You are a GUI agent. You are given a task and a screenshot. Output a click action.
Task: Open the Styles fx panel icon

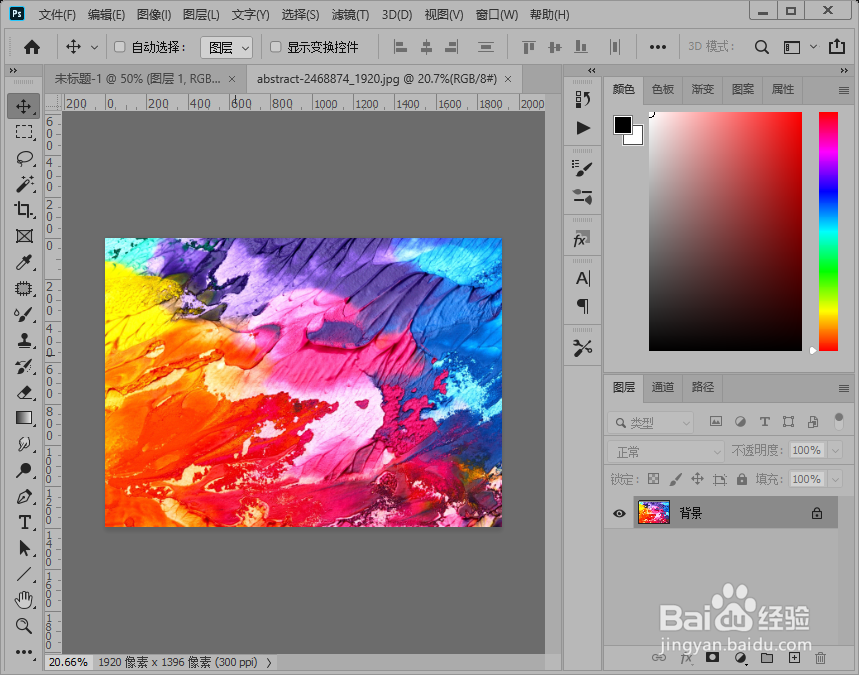pyautogui.click(x=582, y=239)
